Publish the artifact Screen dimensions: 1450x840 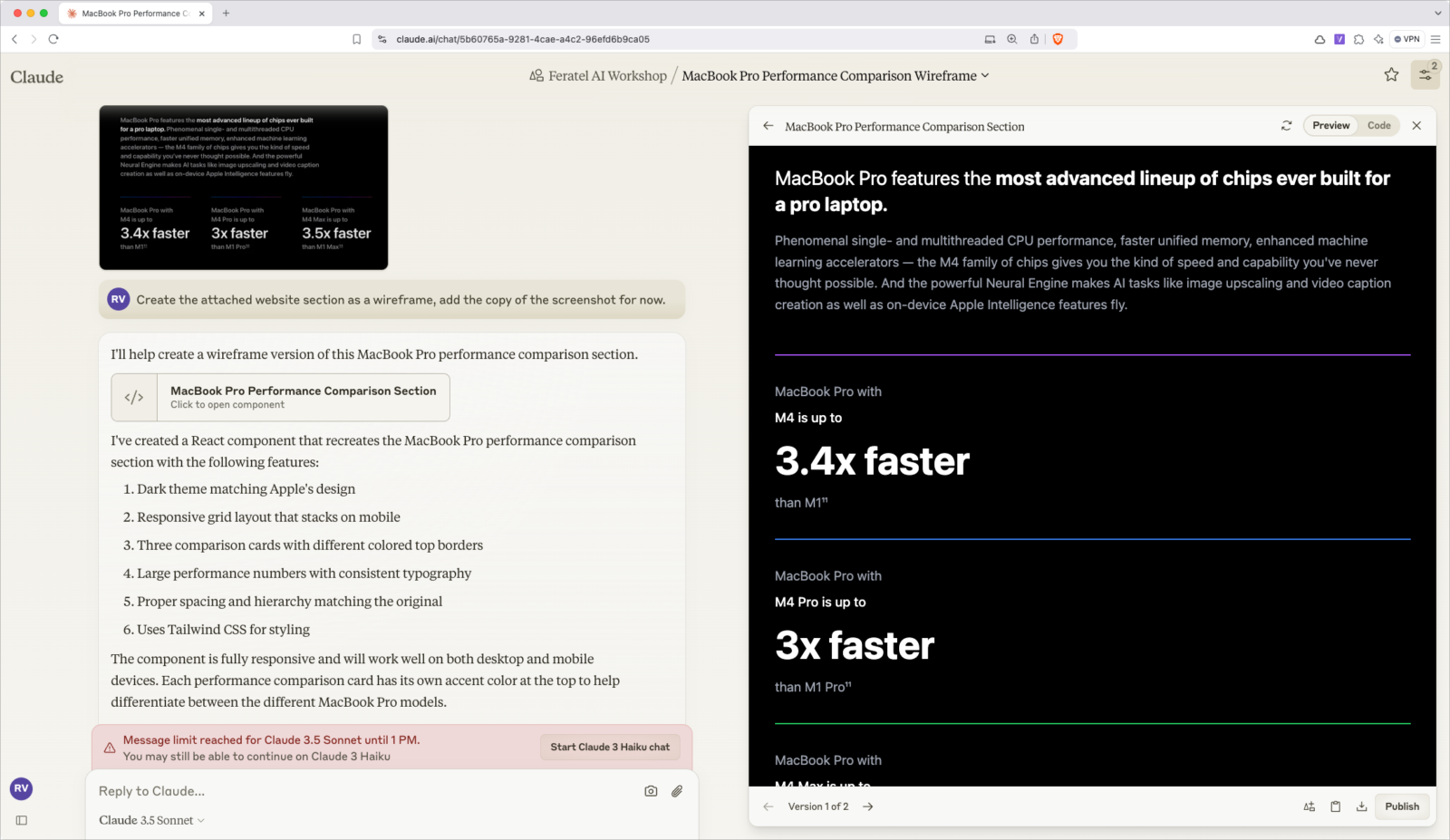pyautogui.click(x=1402, y=806)
